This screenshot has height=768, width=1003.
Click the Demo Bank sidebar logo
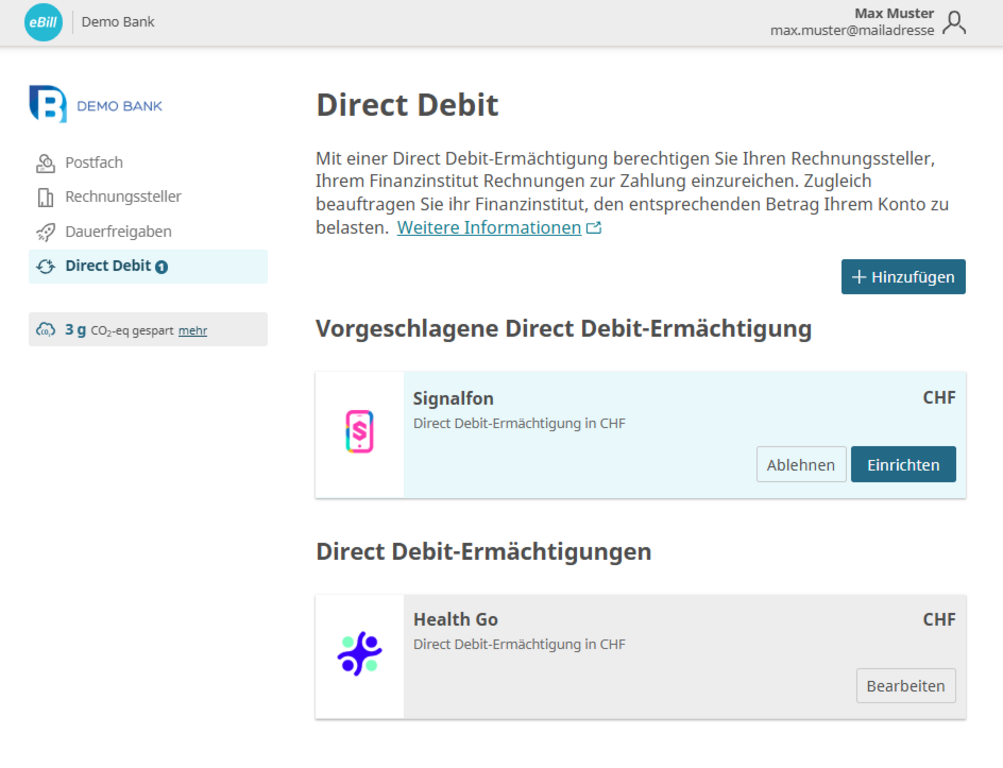tap(96, 105)
